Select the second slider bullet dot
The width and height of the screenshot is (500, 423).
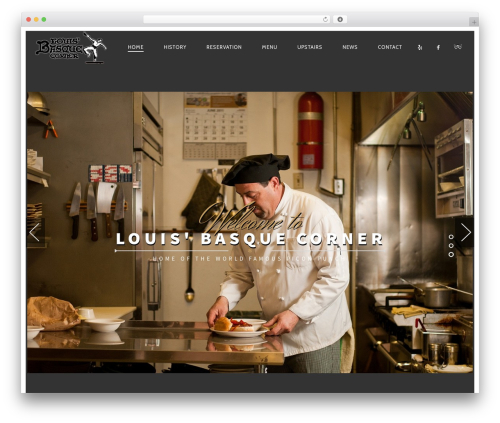coord(451,246)
